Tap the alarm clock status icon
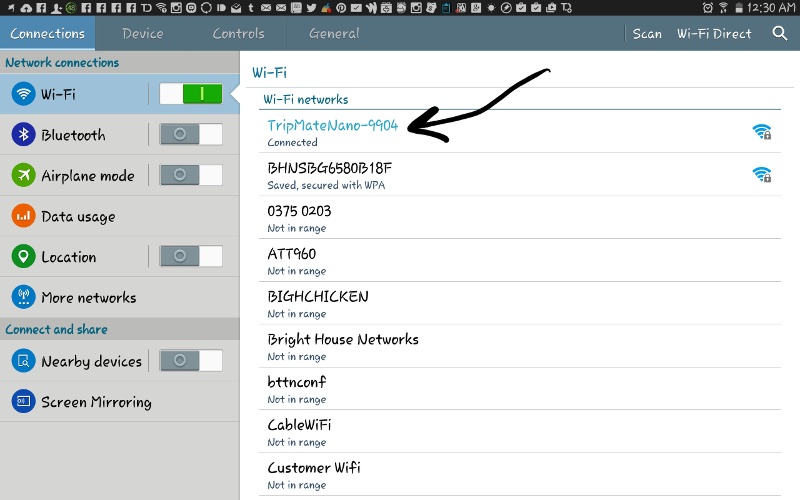 pos(708,8)
